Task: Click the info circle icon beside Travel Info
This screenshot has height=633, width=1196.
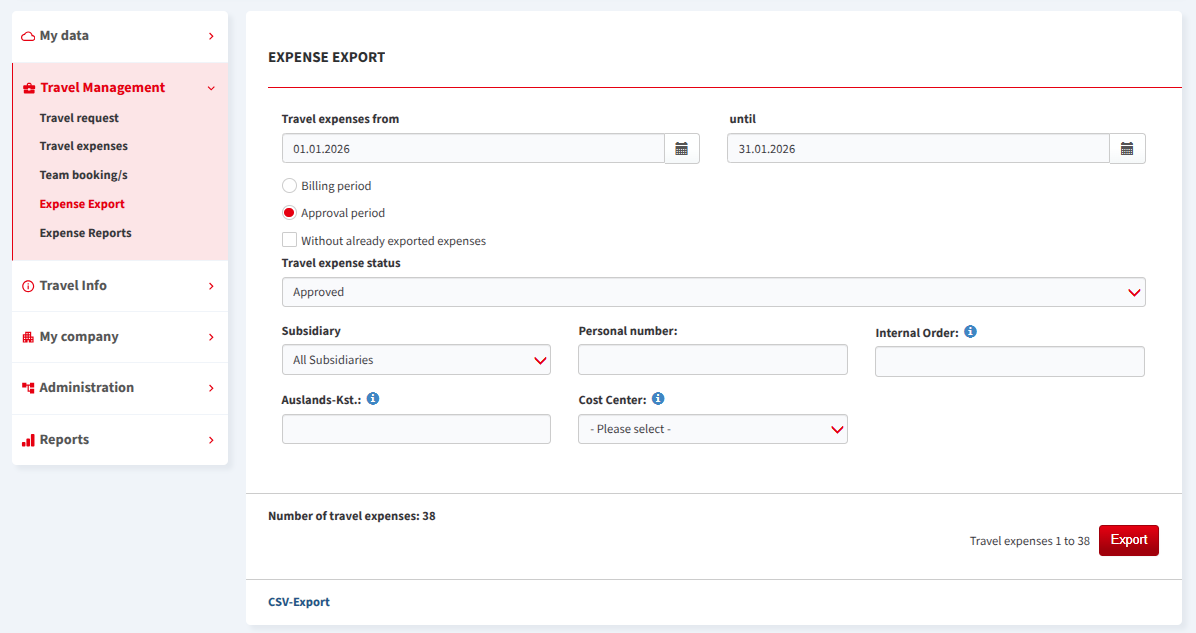Action: (x=27, y=286)
